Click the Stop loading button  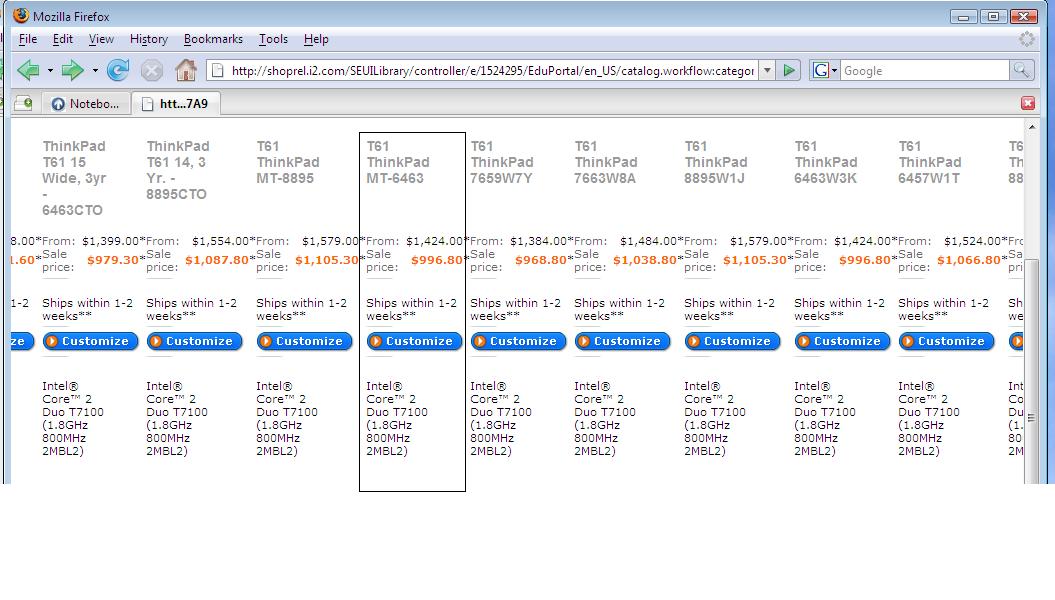pos(152,70)
